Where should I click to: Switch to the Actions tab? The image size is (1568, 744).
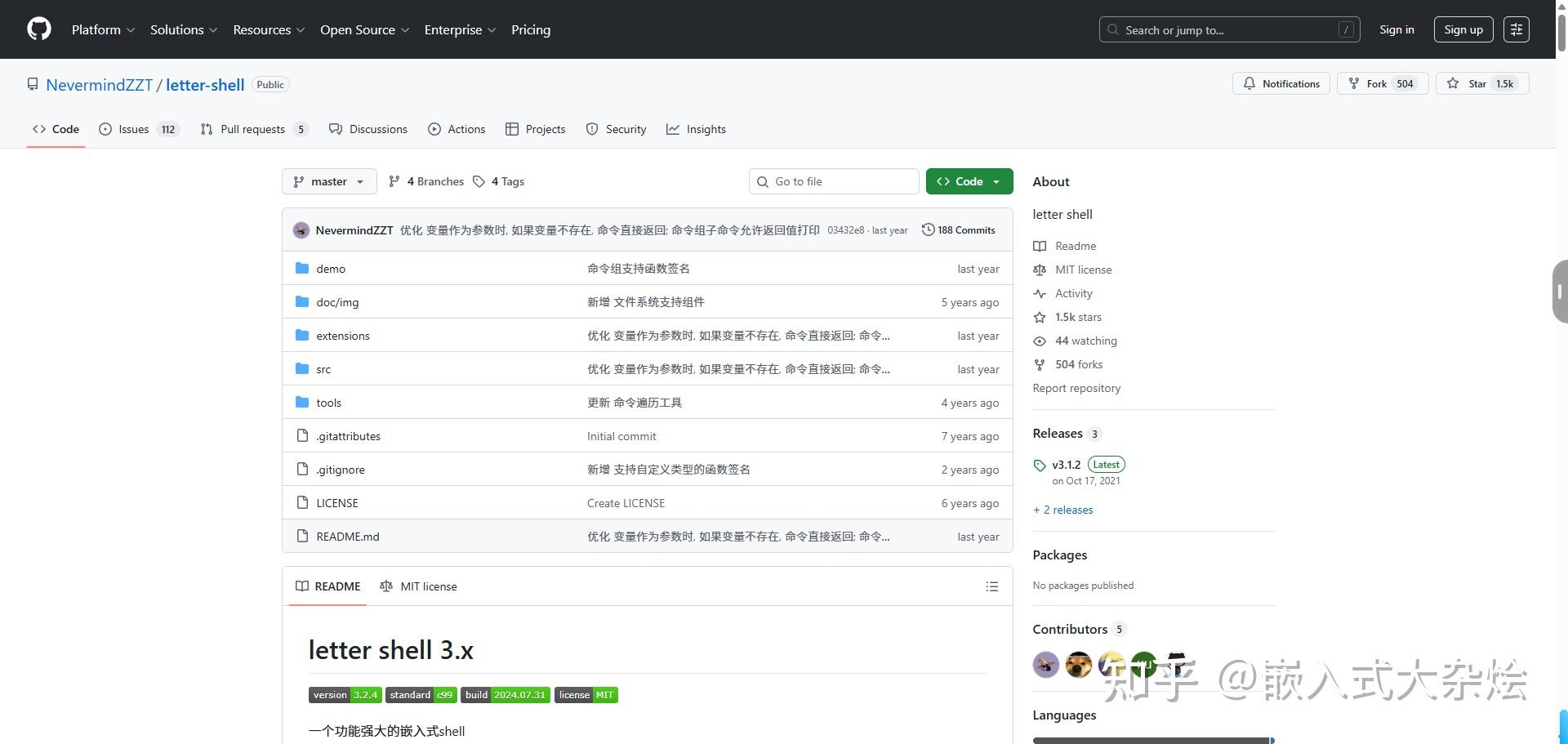[x=457, y=129]
